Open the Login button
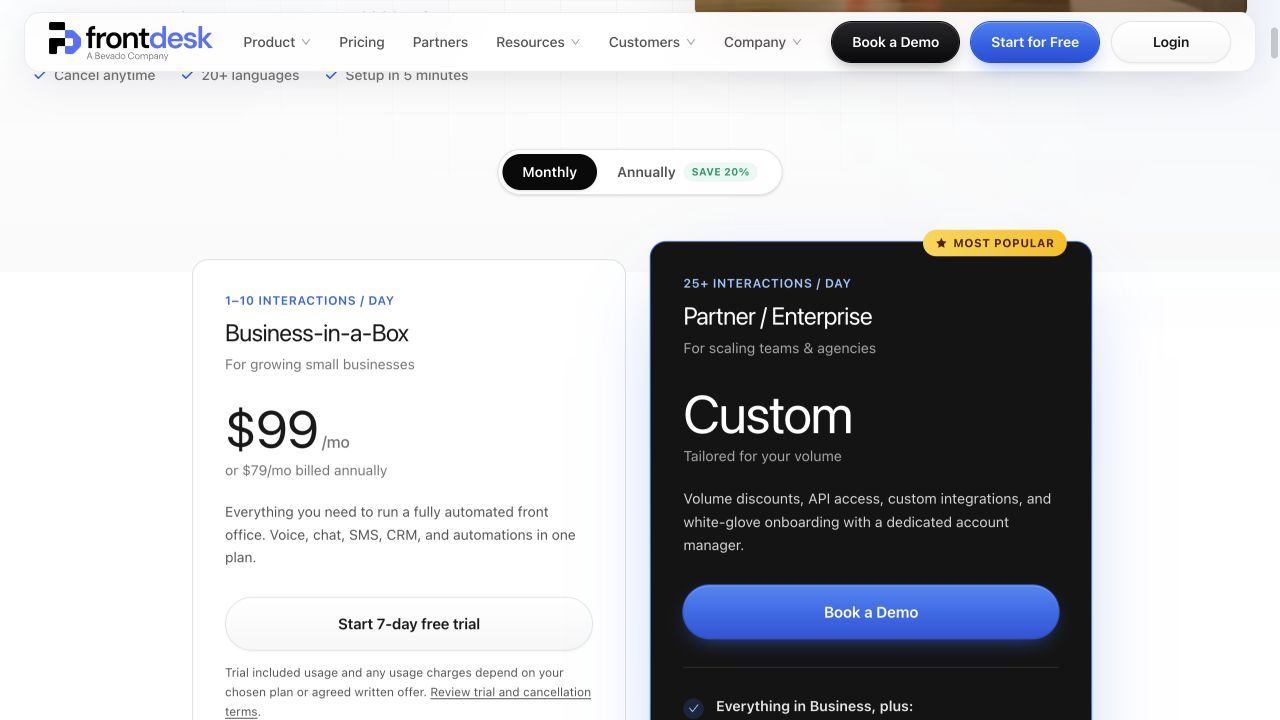The width and height of the screenshot is (1280, 720). click(x=1171, y=42)
